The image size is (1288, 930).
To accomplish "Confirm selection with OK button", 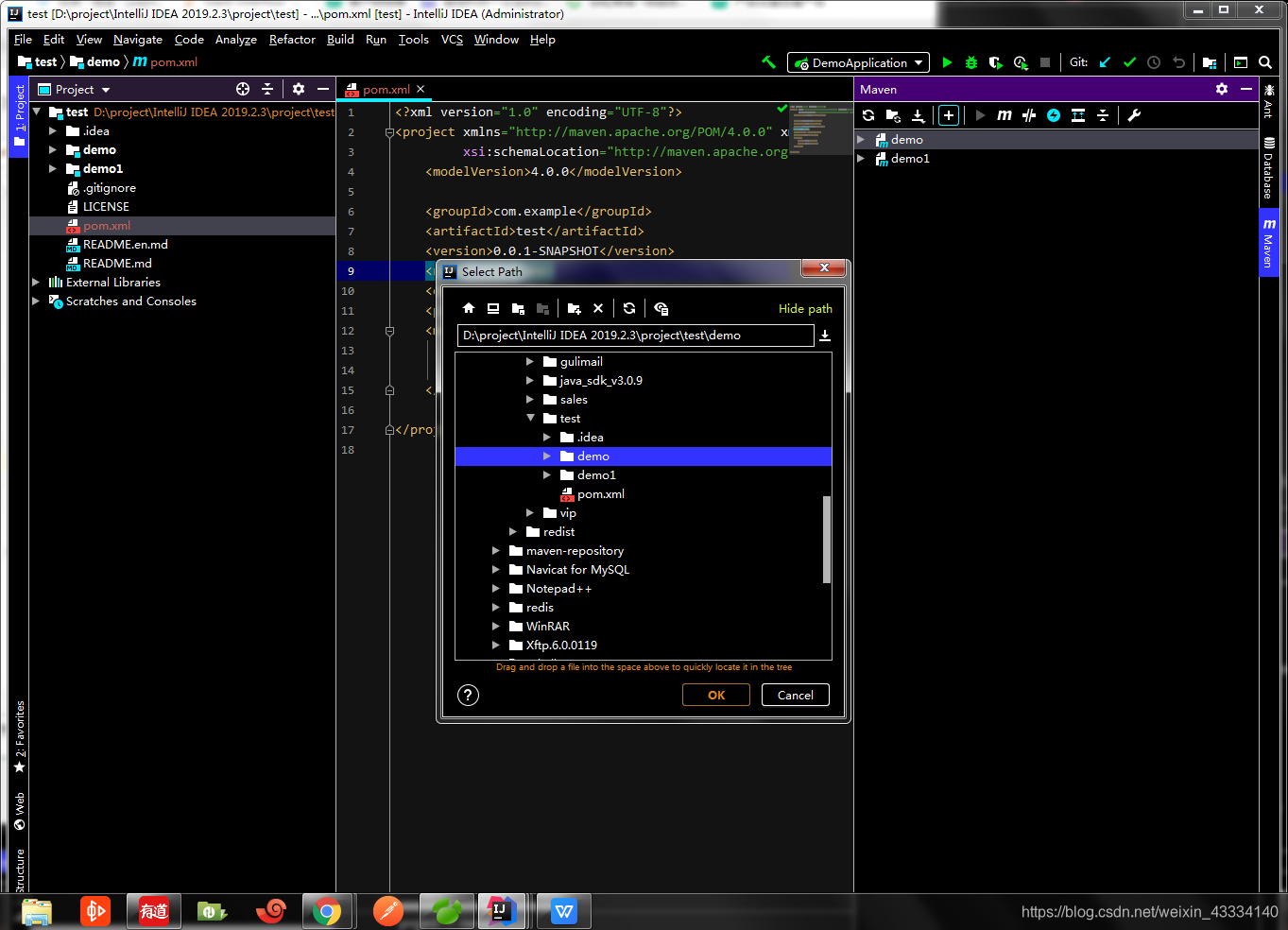I will pyautogui.click(x=716, y=695).
